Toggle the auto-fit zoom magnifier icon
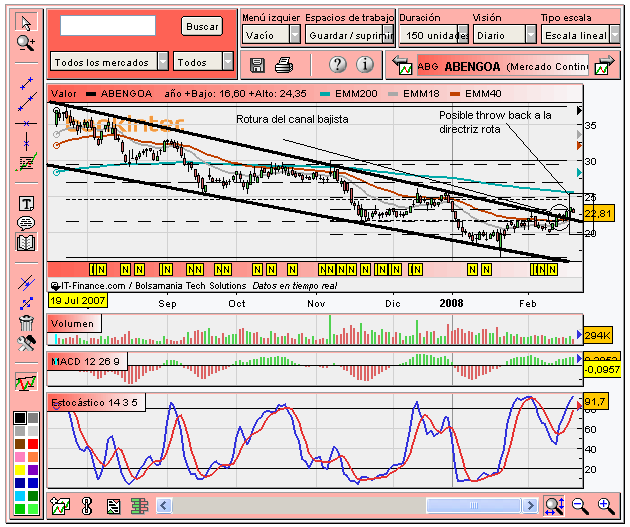 pyautogui.click(x=554, y=506)
